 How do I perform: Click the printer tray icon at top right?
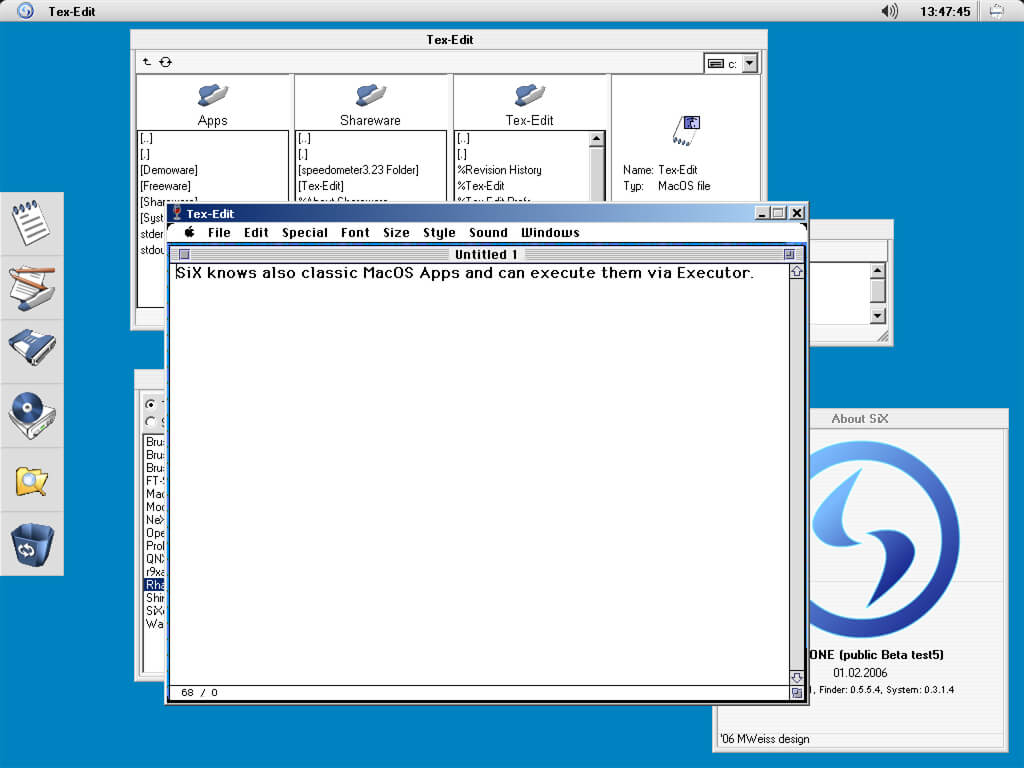pos(996,11)
